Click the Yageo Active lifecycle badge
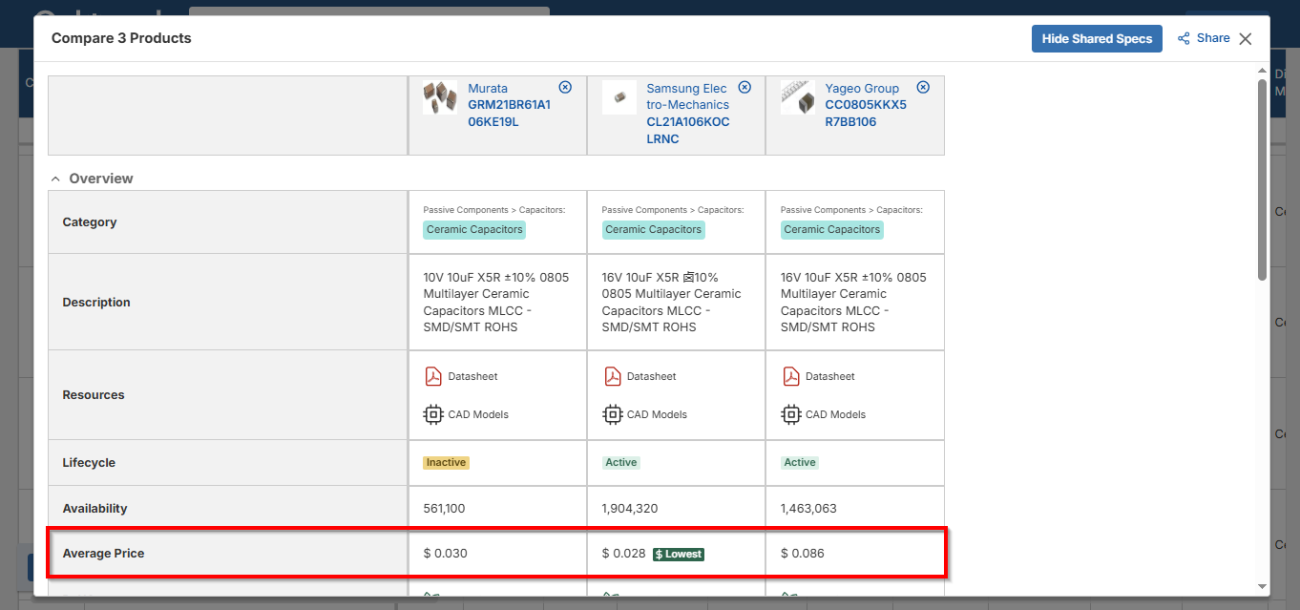This screenshot has height=610, width=1300. click(x=800, y=463)
